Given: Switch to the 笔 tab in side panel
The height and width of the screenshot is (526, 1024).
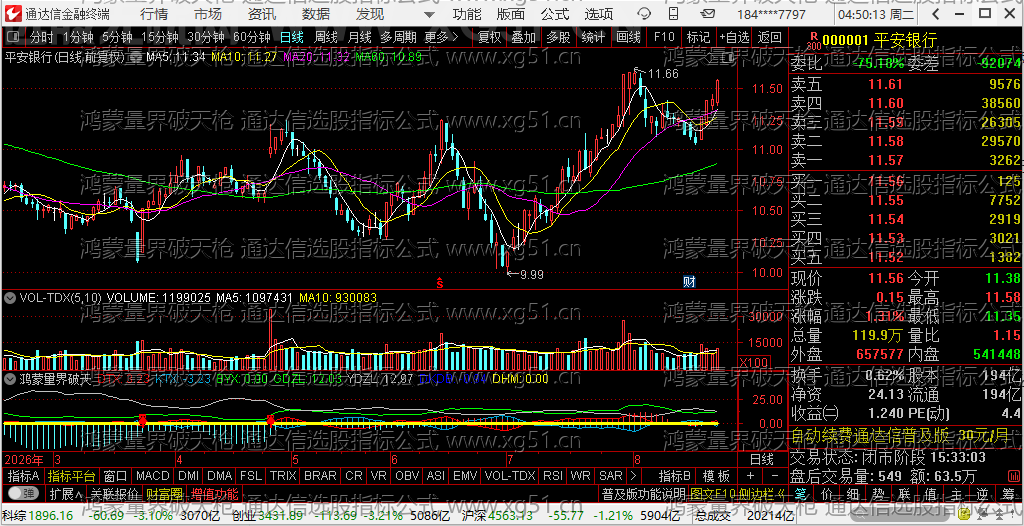Looking at the screenshot, I should (801, 493).
